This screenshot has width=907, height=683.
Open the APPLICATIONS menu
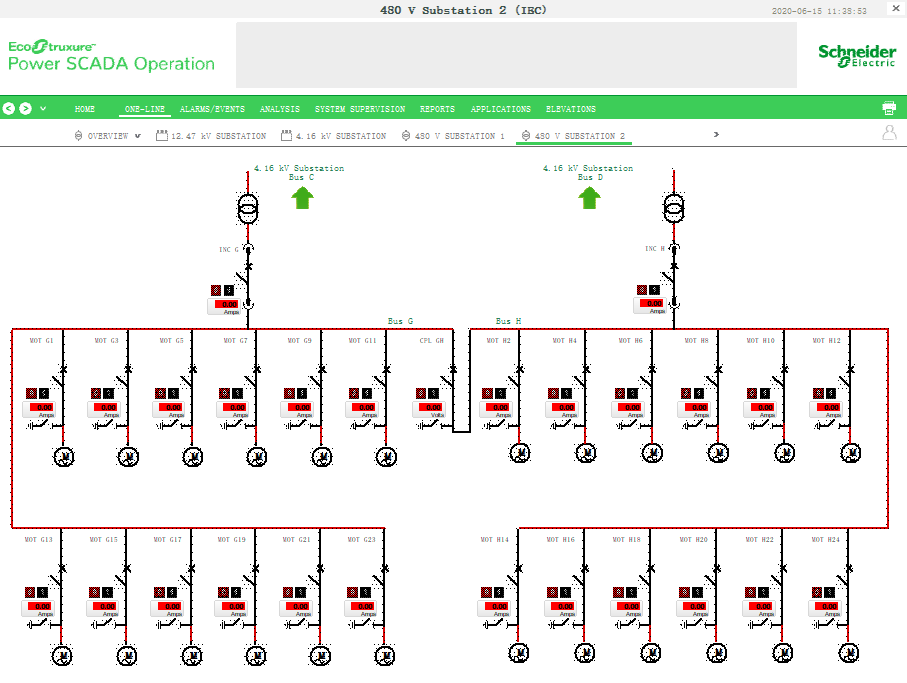[500, 109]
